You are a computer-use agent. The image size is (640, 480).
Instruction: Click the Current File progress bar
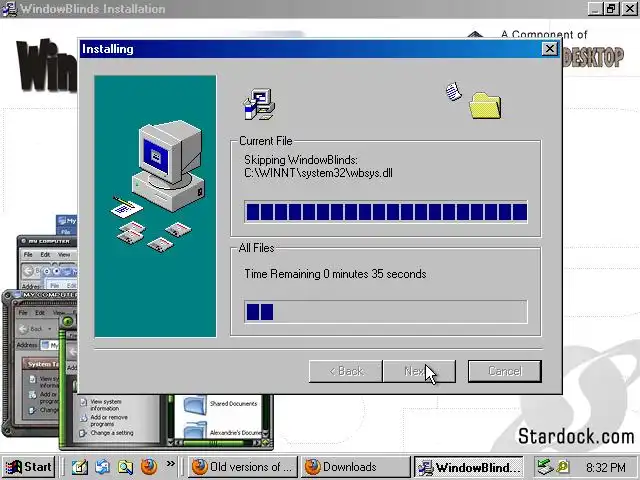click(x=386, y=212)
